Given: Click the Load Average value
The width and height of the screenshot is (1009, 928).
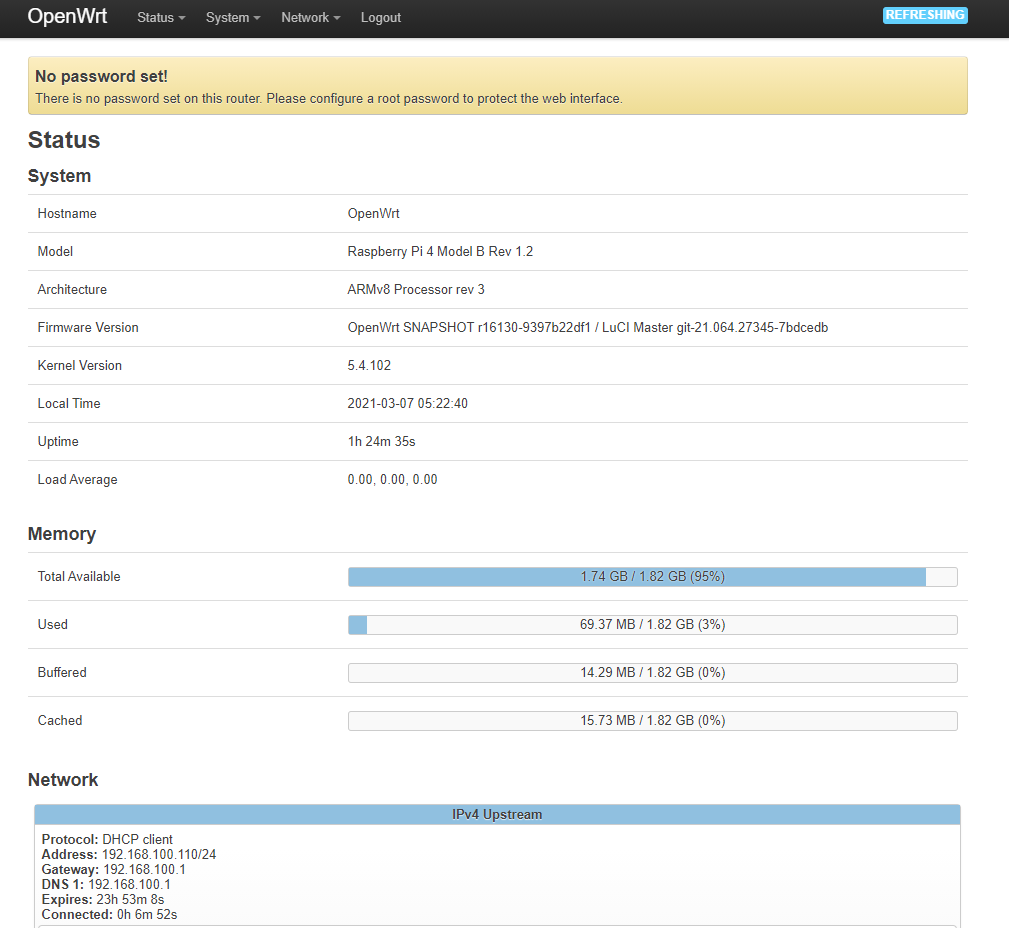Looking at the screenshot, I should 392,480.
